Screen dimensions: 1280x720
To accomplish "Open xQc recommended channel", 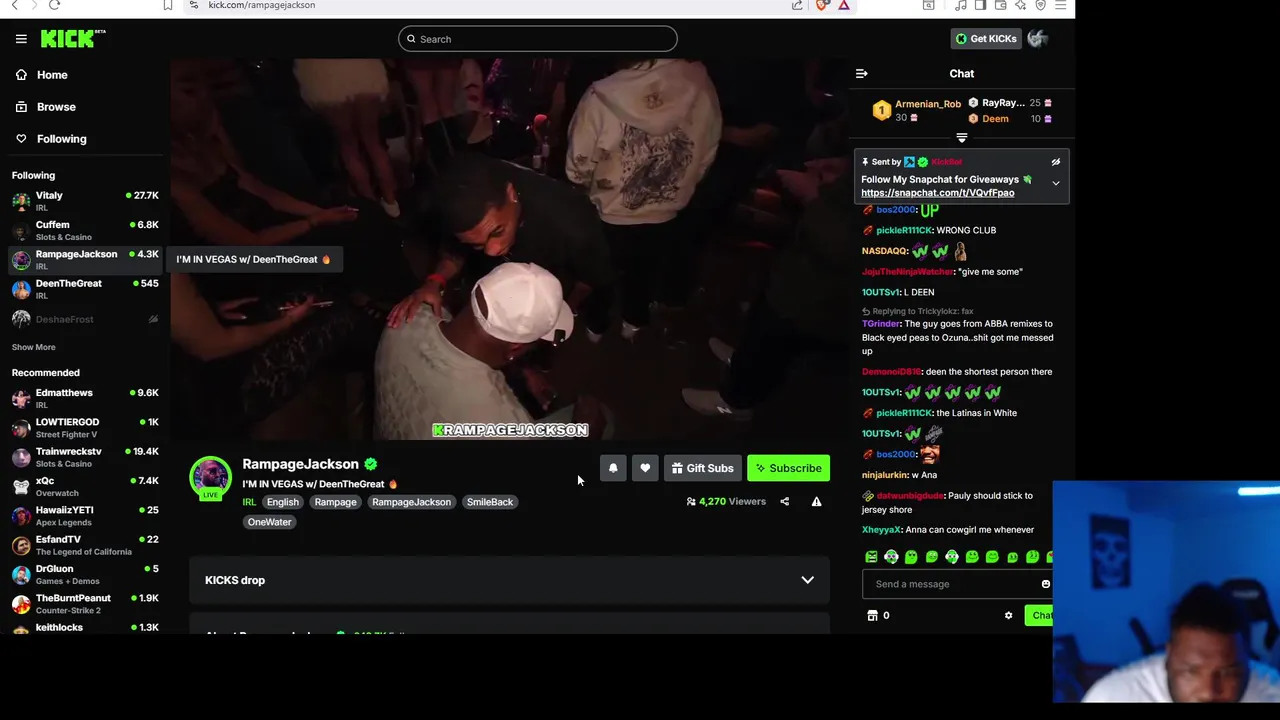I will pos(85,486).
